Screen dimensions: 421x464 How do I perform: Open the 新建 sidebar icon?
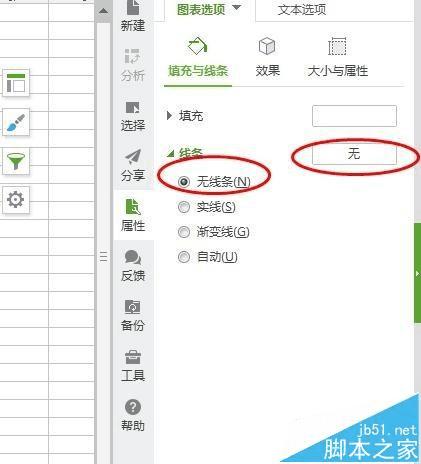(133, 16)
